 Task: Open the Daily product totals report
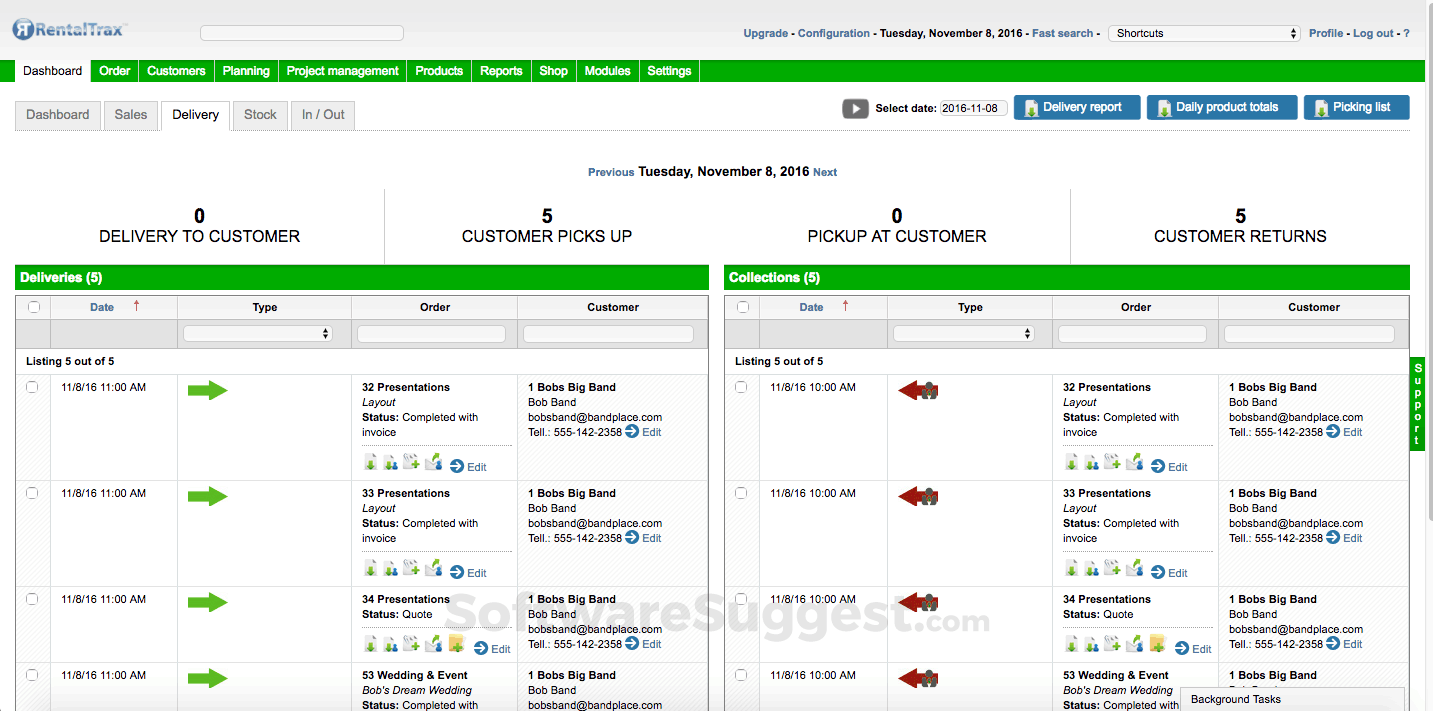coord(1221,107)
